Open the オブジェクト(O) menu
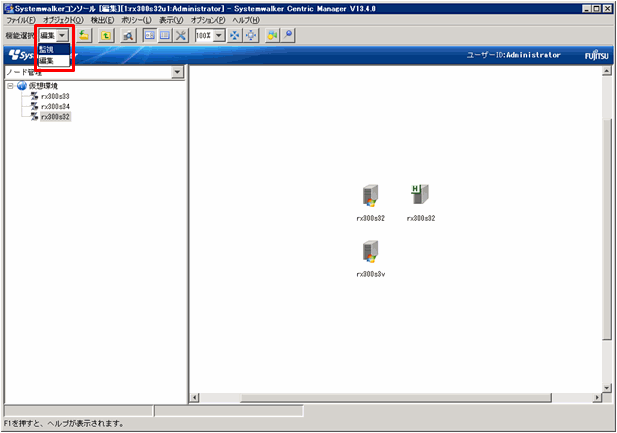617x433 pixels. [62, 20]
